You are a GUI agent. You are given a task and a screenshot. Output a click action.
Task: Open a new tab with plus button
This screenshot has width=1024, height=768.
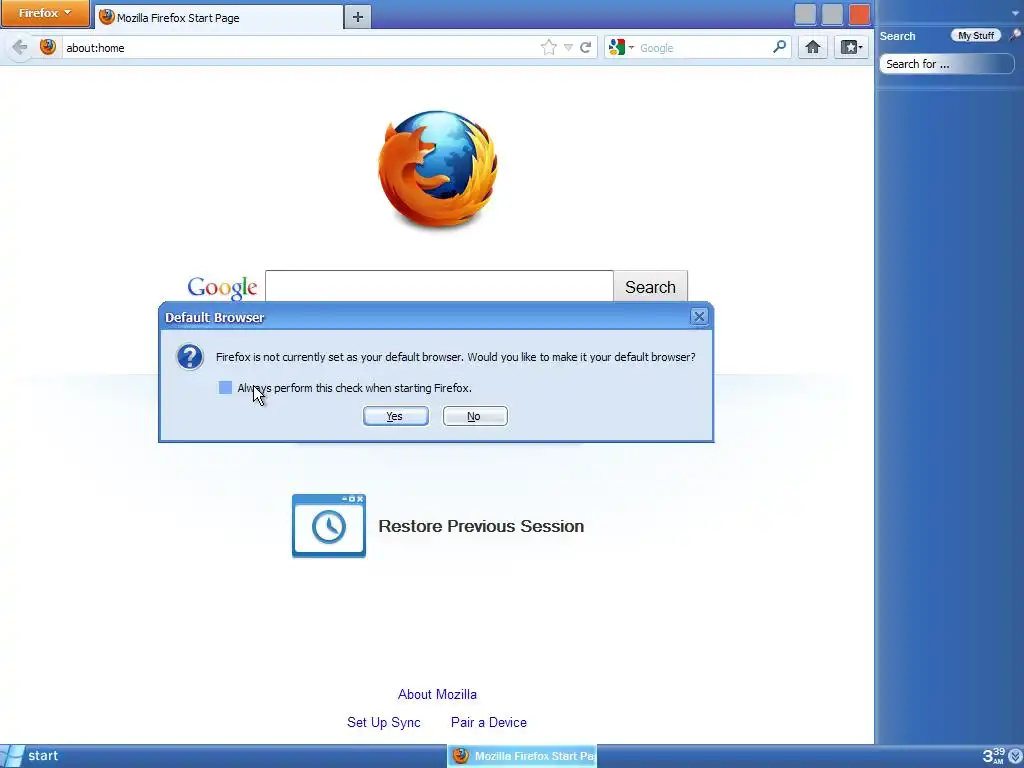tap(358, 17)
